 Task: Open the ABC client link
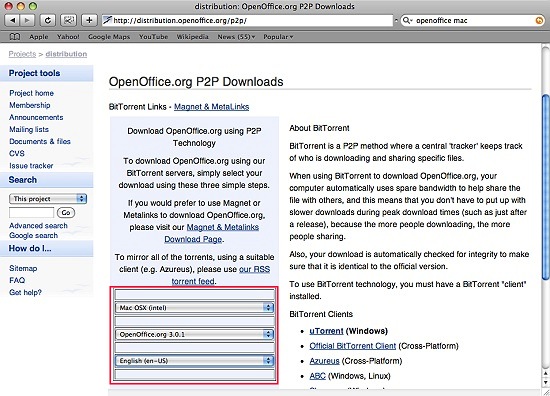click(x=317, y=376)
